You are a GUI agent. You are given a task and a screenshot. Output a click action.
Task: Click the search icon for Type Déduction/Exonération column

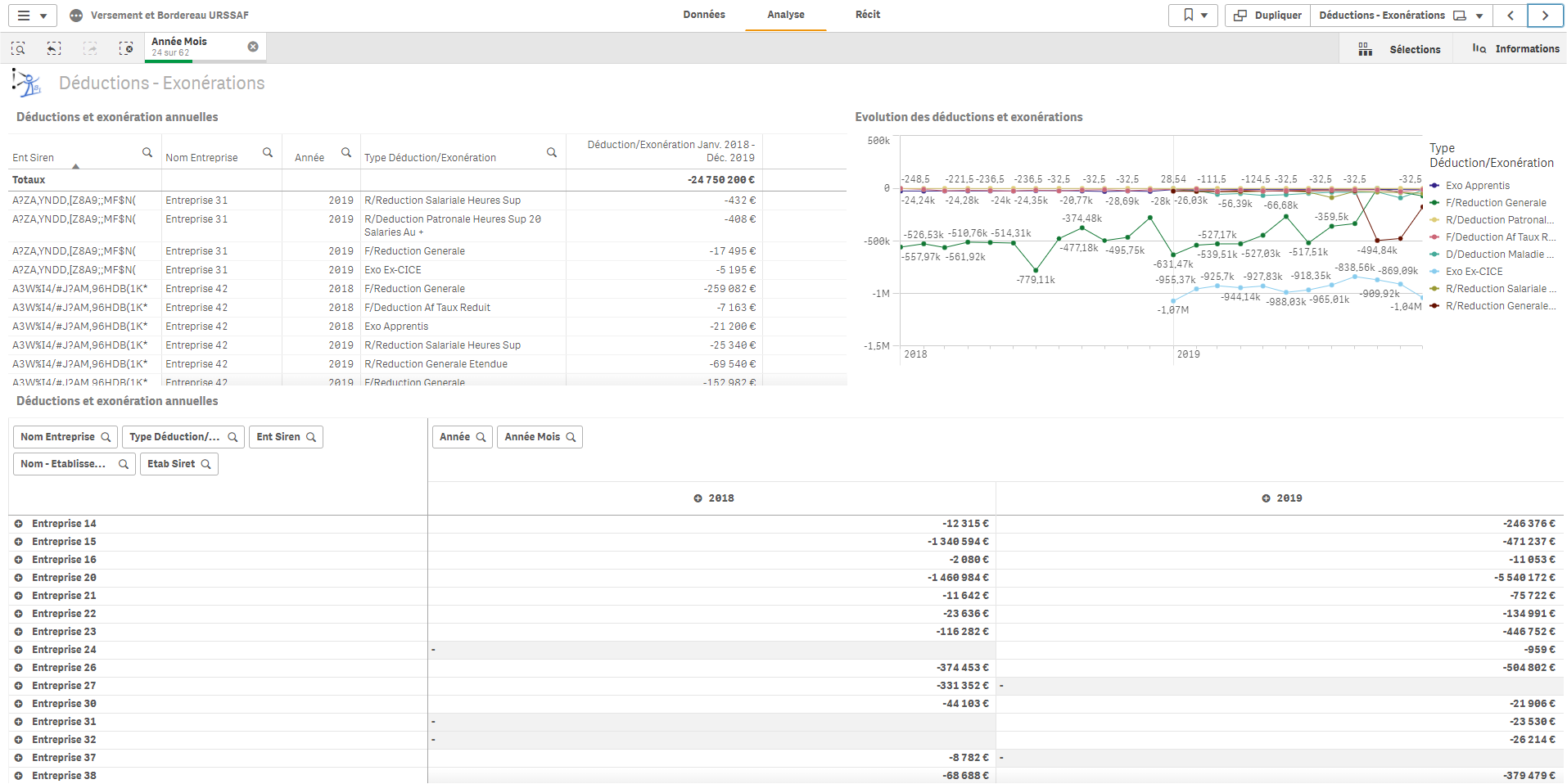(x=552, y=152)
